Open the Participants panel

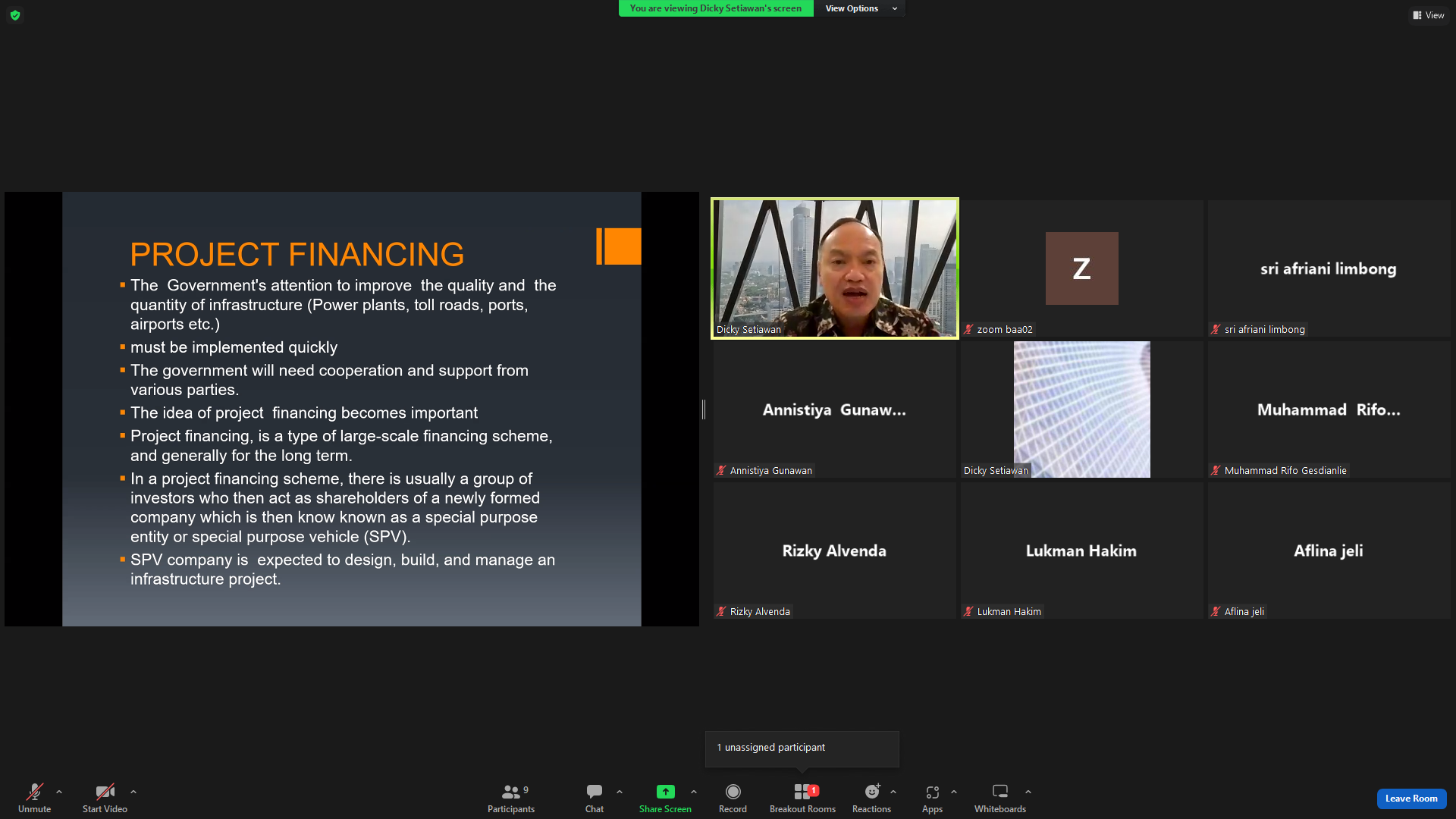point(511,798)
